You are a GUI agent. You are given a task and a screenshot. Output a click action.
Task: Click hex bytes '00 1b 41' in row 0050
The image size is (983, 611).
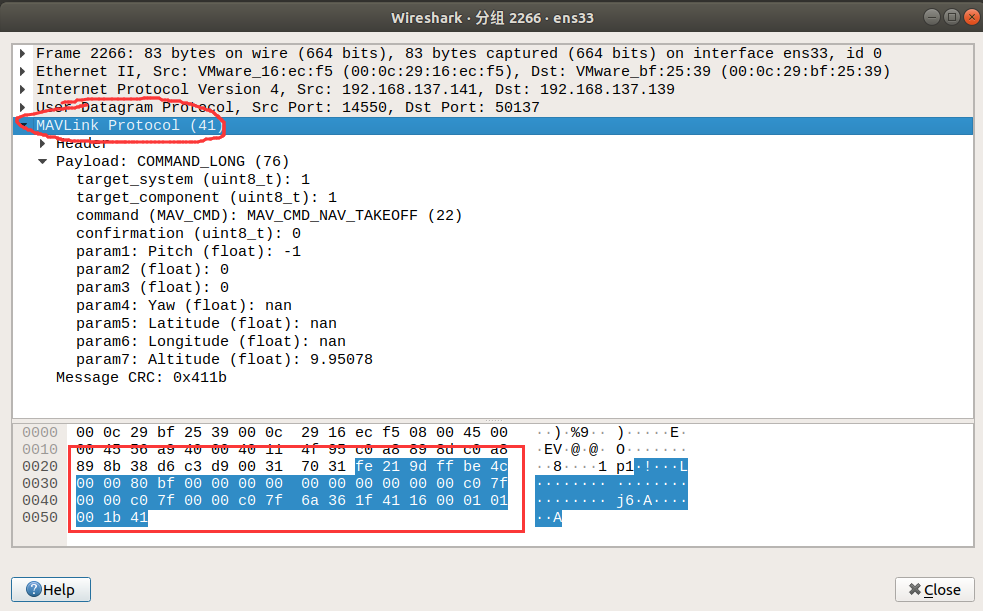pos(112,518)
